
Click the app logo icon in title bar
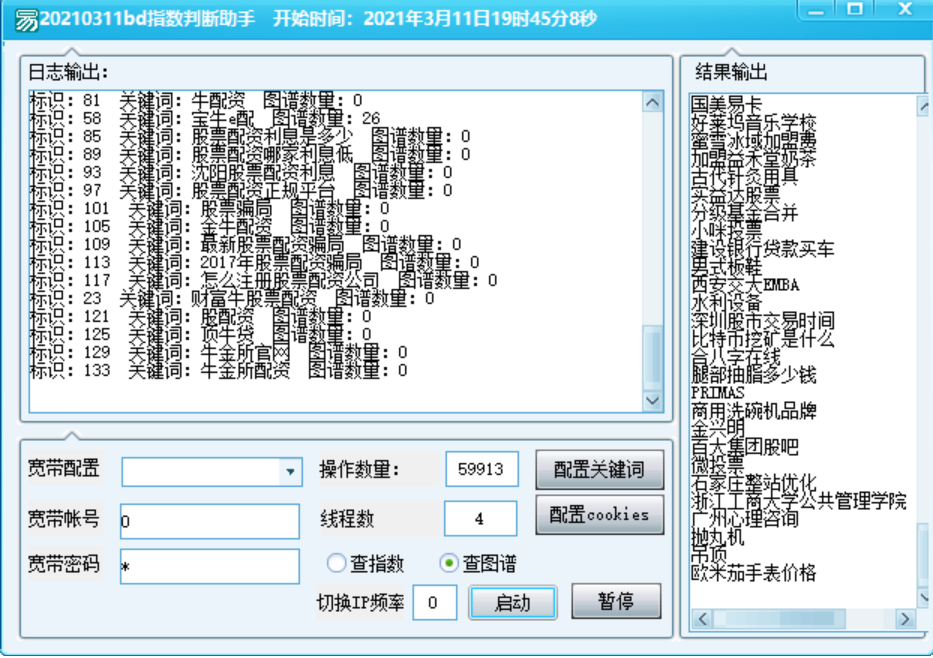26,20
